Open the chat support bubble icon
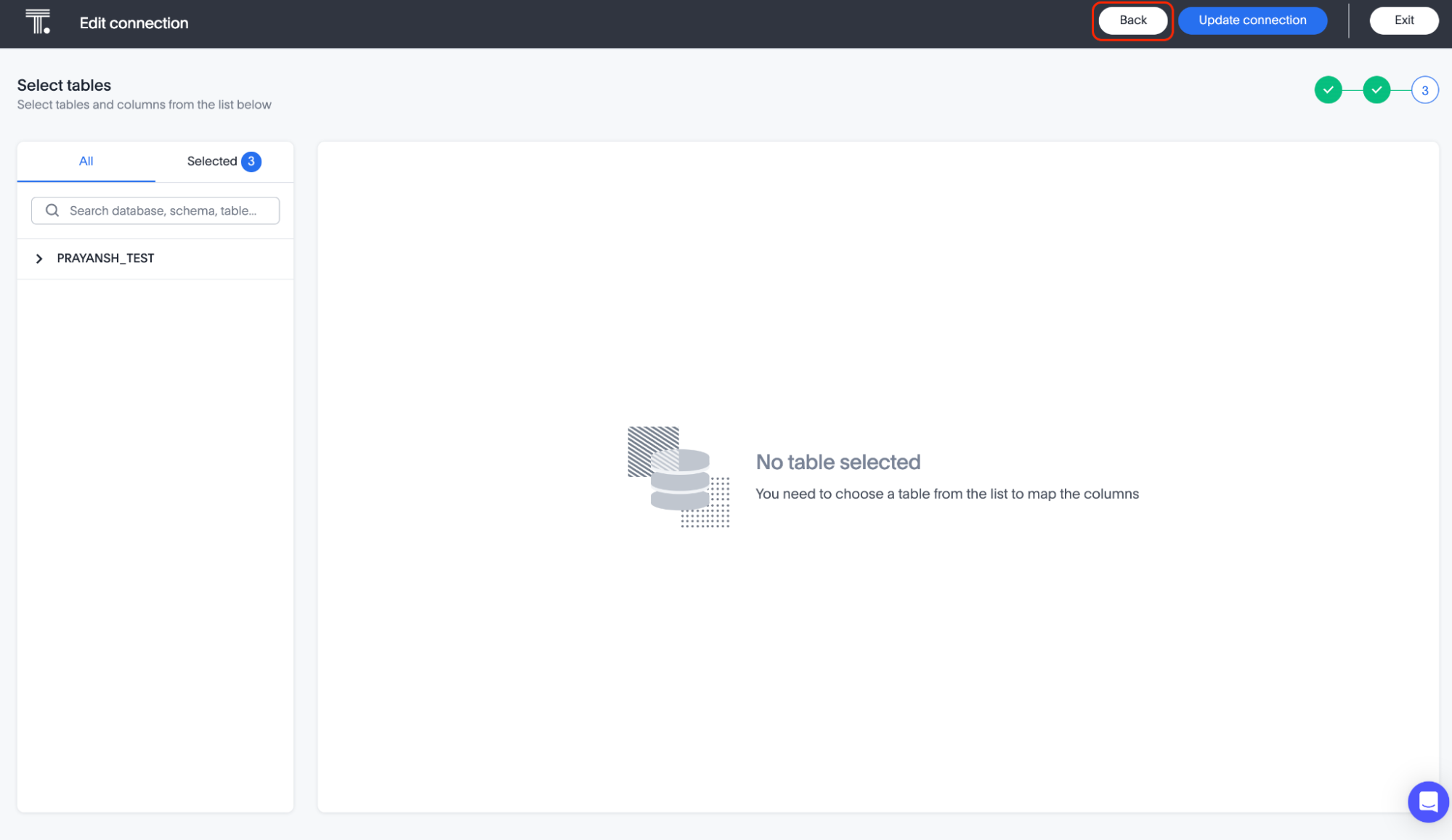 (1428, 802)
